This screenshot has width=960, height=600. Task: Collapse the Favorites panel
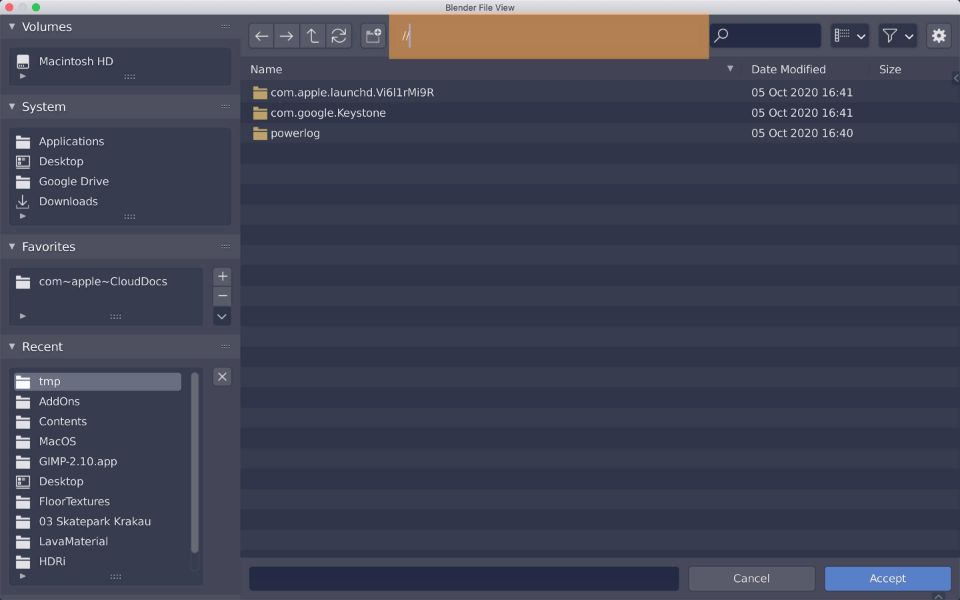pyautogui.click(x=12, y=247)
